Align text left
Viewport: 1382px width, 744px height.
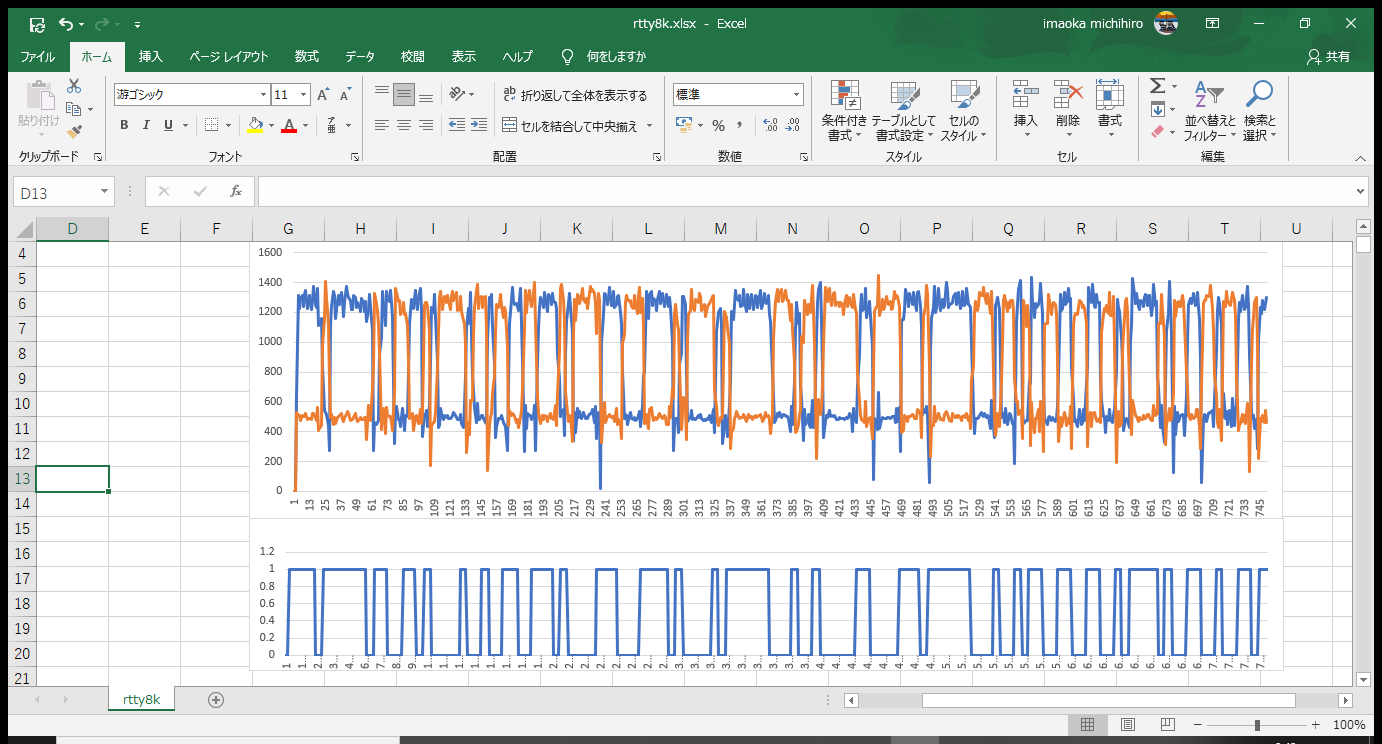(x=382, y=125)
